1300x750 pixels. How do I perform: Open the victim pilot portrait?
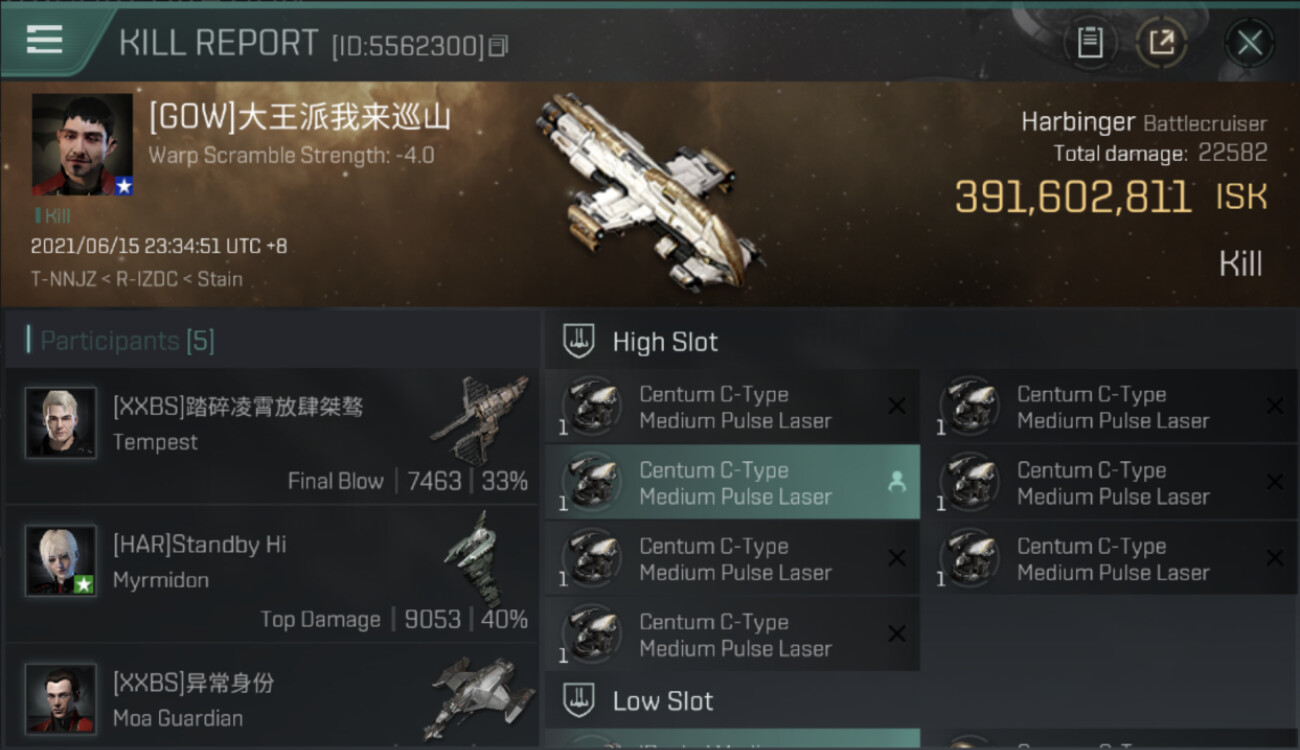(x=82, y=145)
